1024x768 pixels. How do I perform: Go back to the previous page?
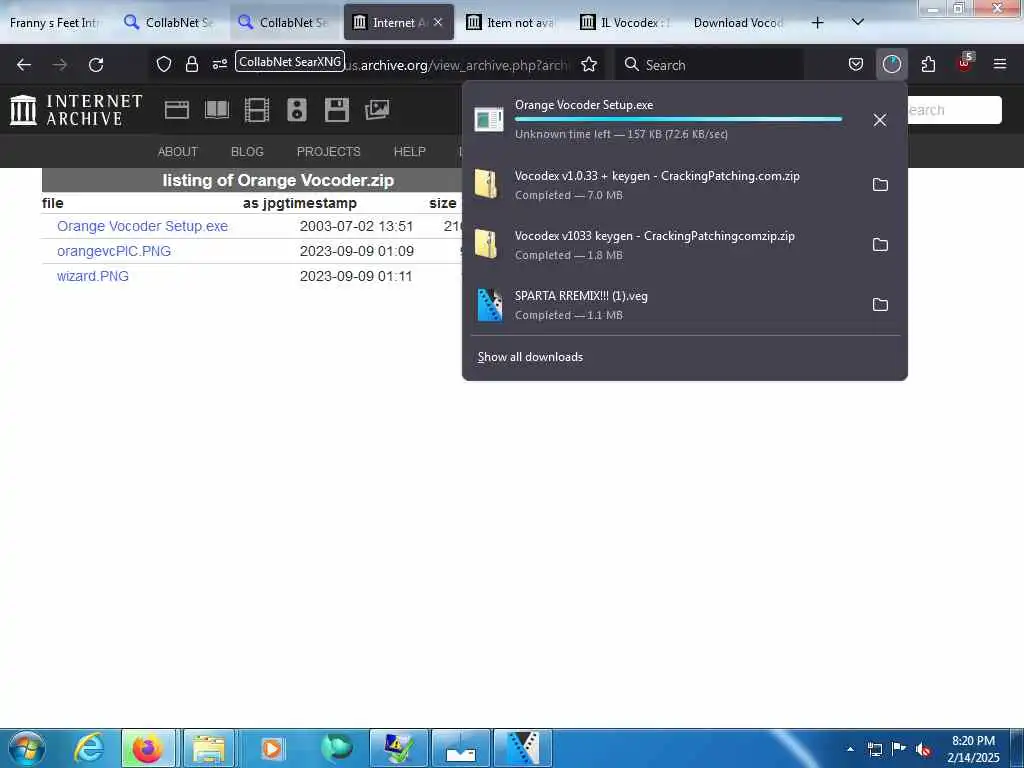(24, 65)
